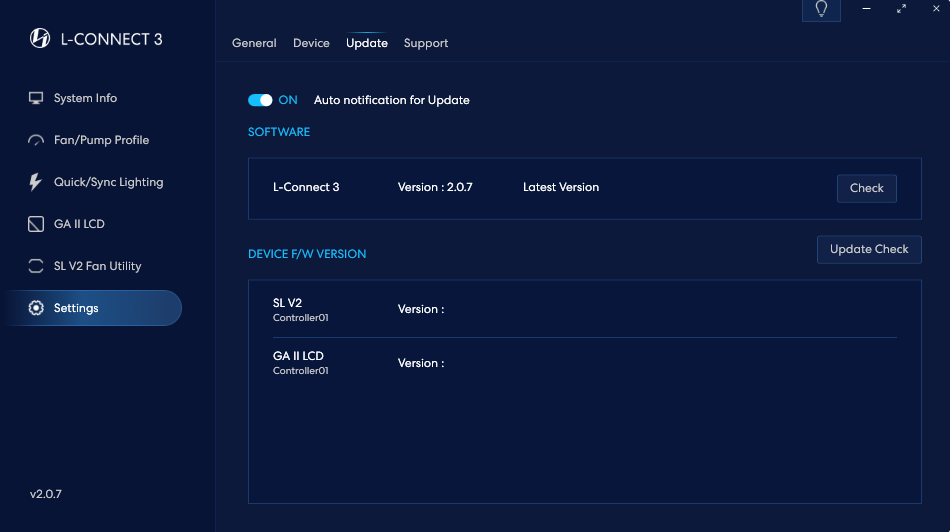Click the DEVICE F/W VERSION heading
Viewport: 950px width, 532px height.
[x=307, y=254]
